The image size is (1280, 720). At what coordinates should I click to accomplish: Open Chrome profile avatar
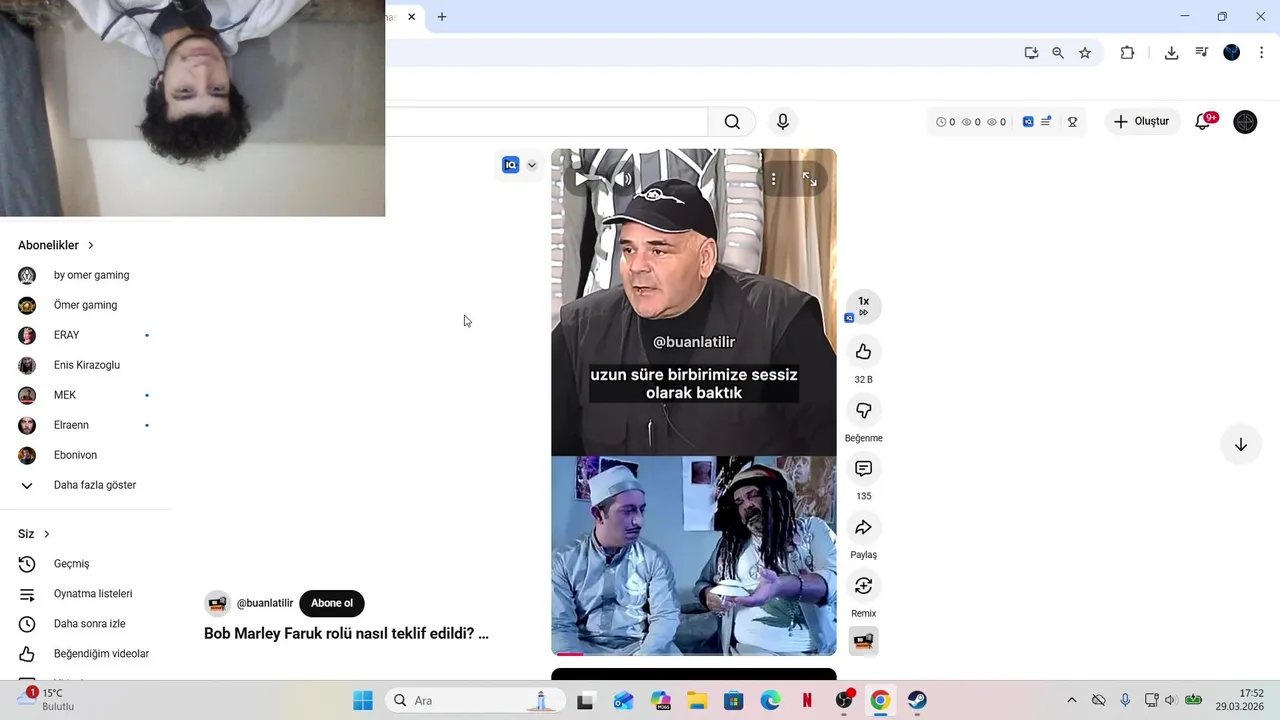pos(1232,53)
